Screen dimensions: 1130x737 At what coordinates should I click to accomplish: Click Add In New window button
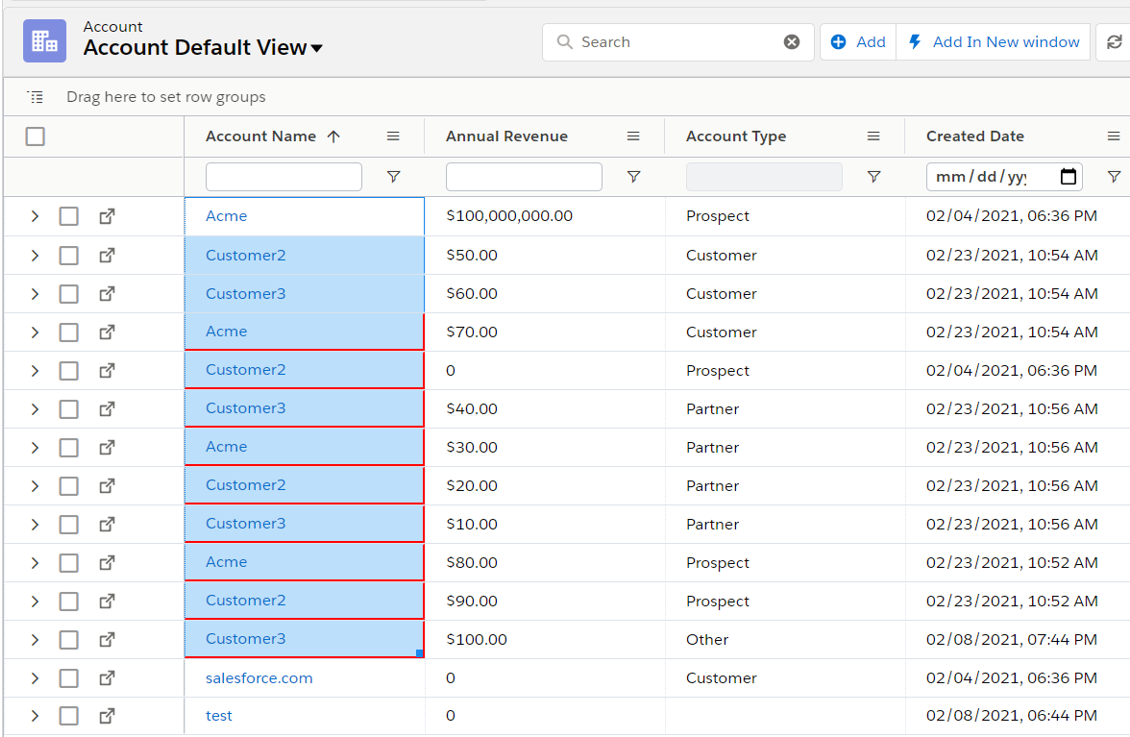coord(994,42)
